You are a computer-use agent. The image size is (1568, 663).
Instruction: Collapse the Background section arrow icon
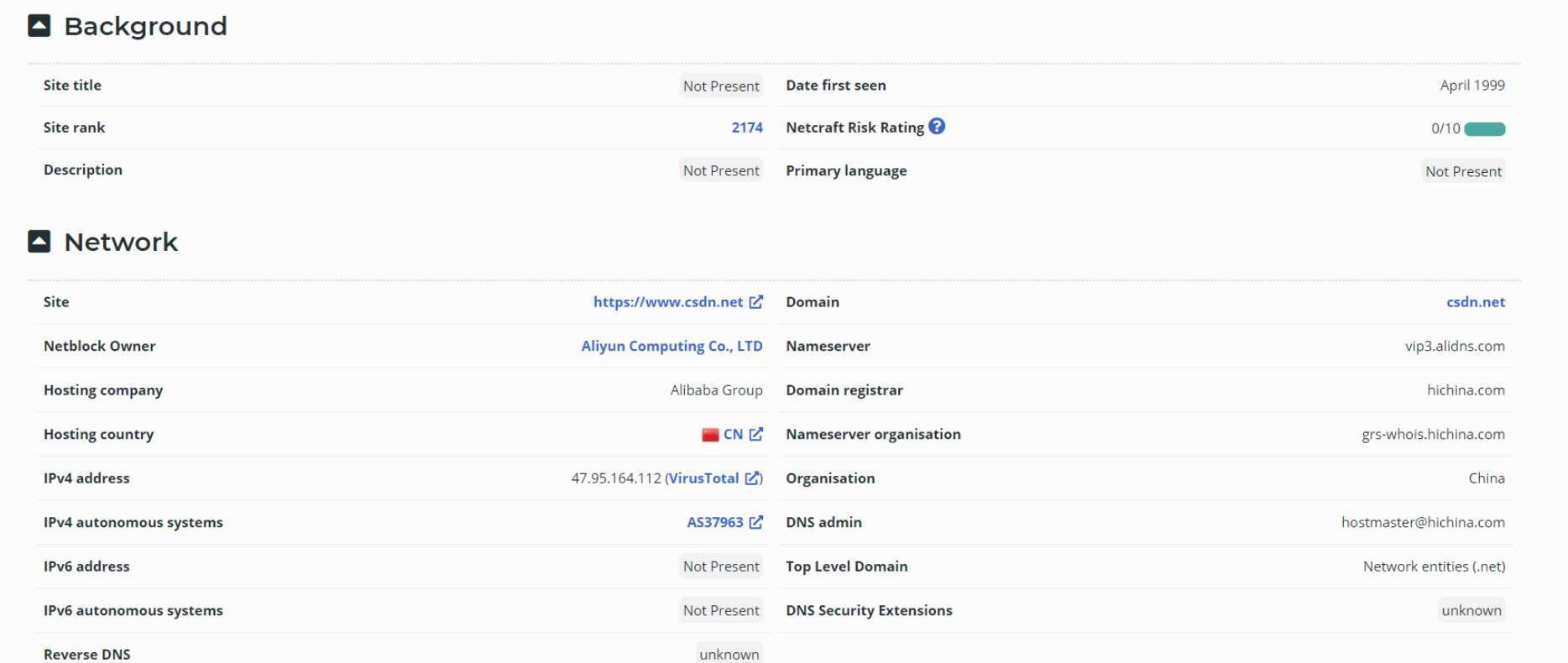(x=39, y=26)
